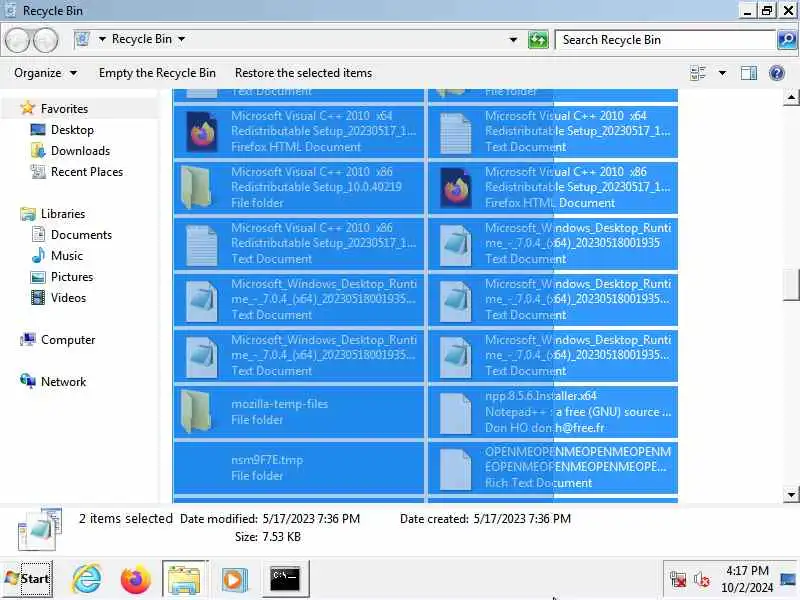Click the search magnifier button

787,39
